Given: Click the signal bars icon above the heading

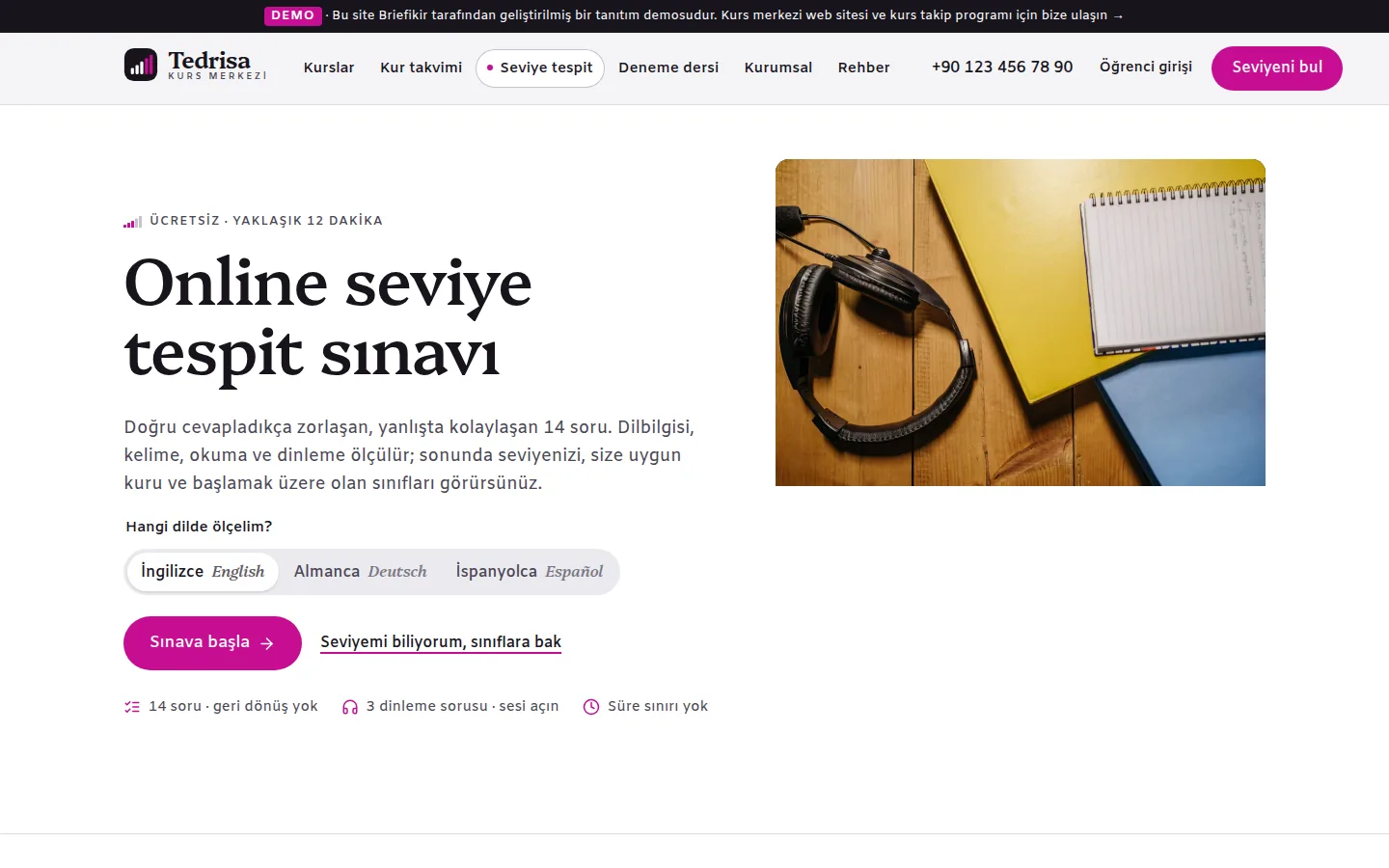Looking at the screenshot, I should [133, 222].
